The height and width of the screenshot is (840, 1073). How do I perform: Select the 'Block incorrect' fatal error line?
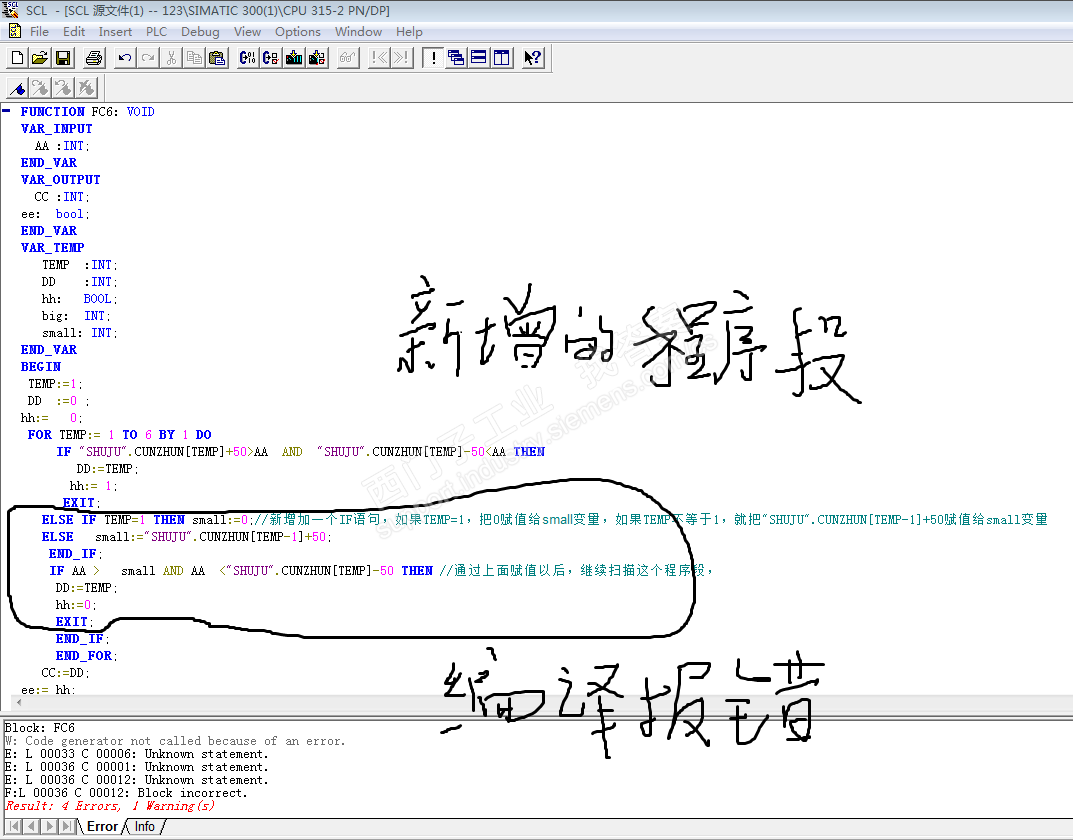pyautogui.click(x=125, y=793)
